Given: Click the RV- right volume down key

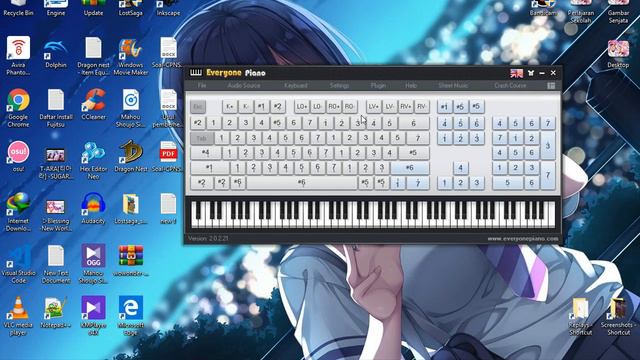Looking at the screenshot, I should [x=422, y=107].
